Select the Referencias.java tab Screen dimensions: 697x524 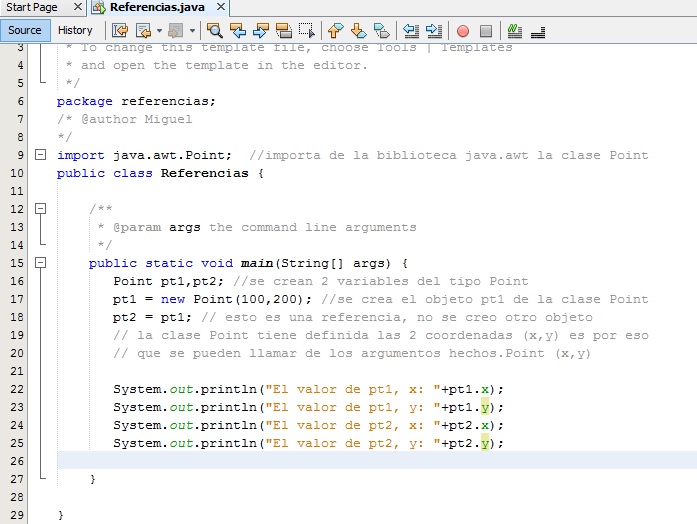click(143, 8)
